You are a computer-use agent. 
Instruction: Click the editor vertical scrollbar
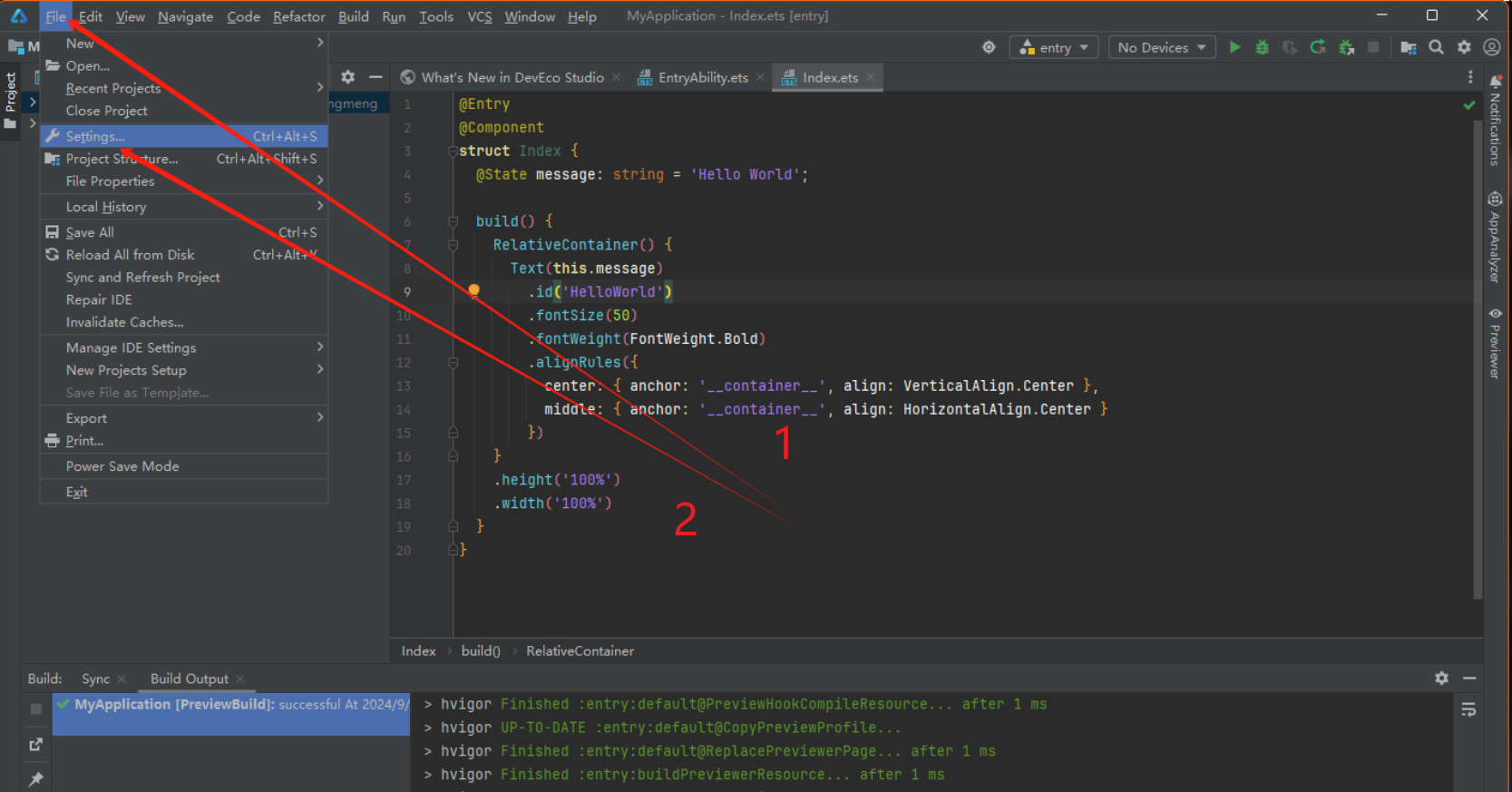[x=1478, y=358]
